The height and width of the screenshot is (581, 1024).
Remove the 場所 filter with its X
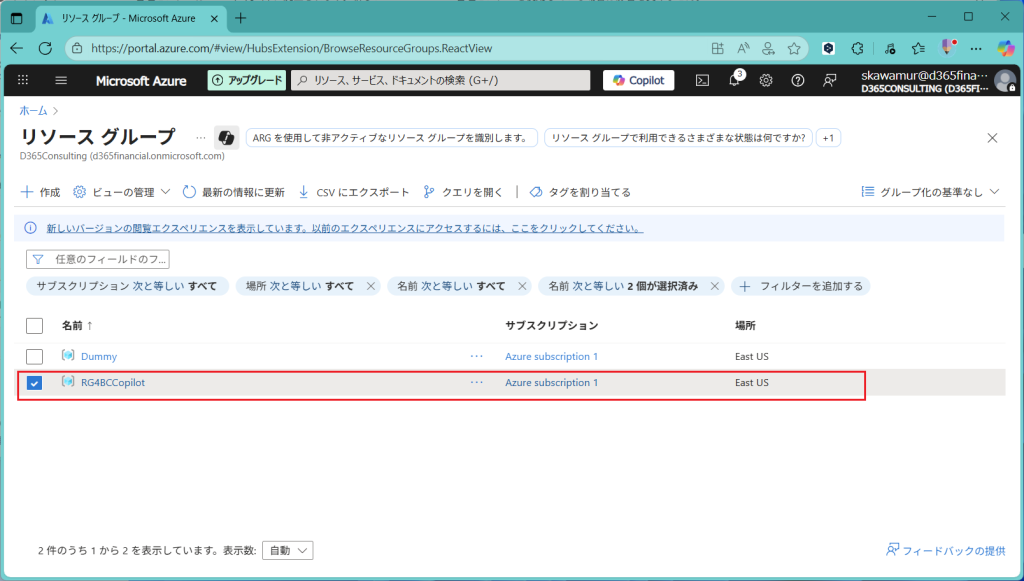[371, 286]
